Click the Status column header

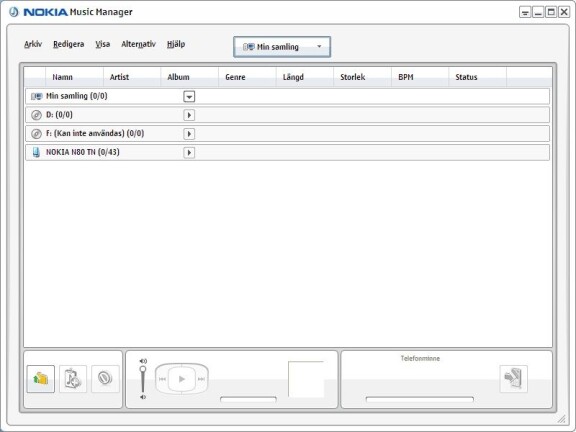pos(478,77)
